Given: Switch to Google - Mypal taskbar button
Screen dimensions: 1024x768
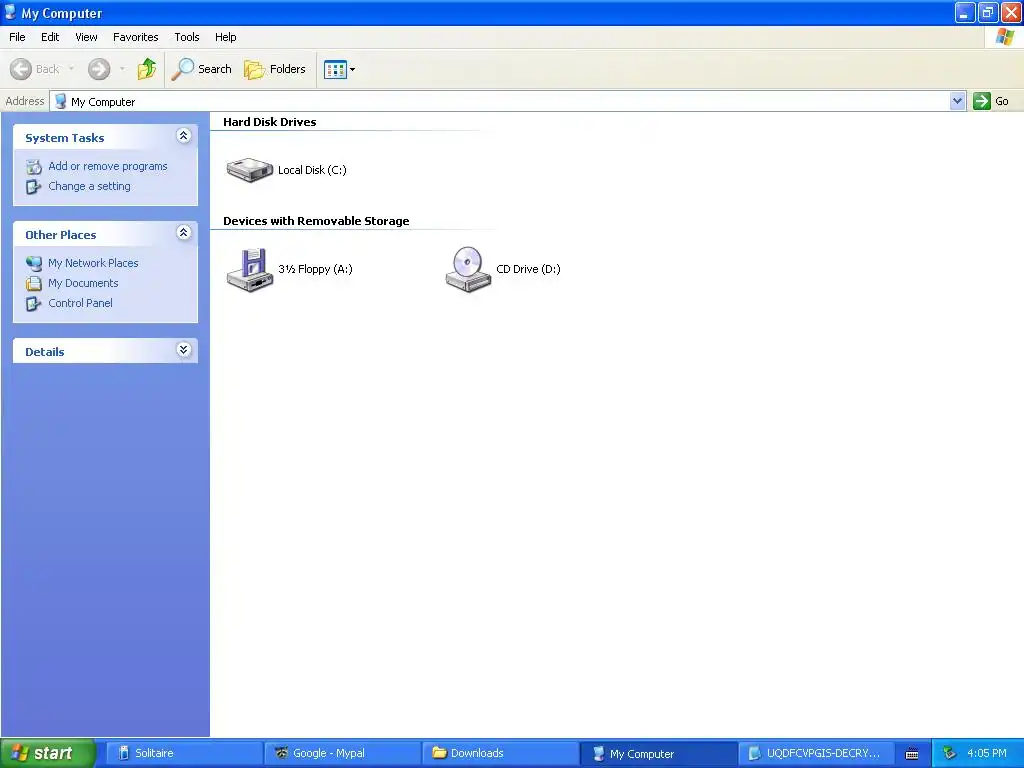Looking at the screenshot, I should click(342, 753).
